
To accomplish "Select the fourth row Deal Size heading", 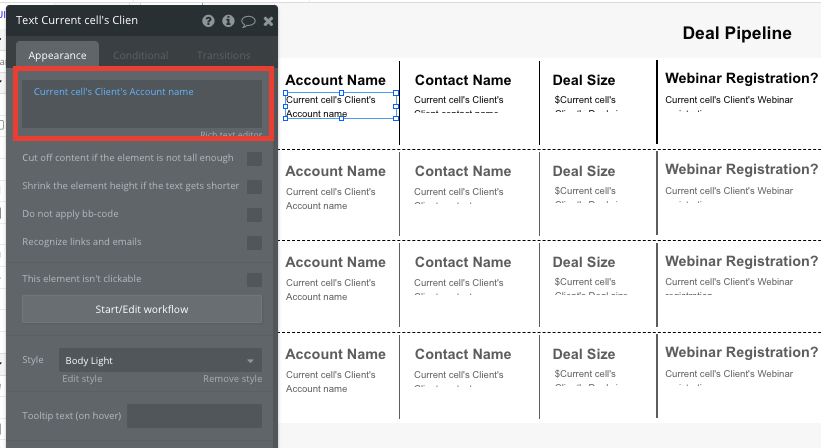I will tap(584, 354).
